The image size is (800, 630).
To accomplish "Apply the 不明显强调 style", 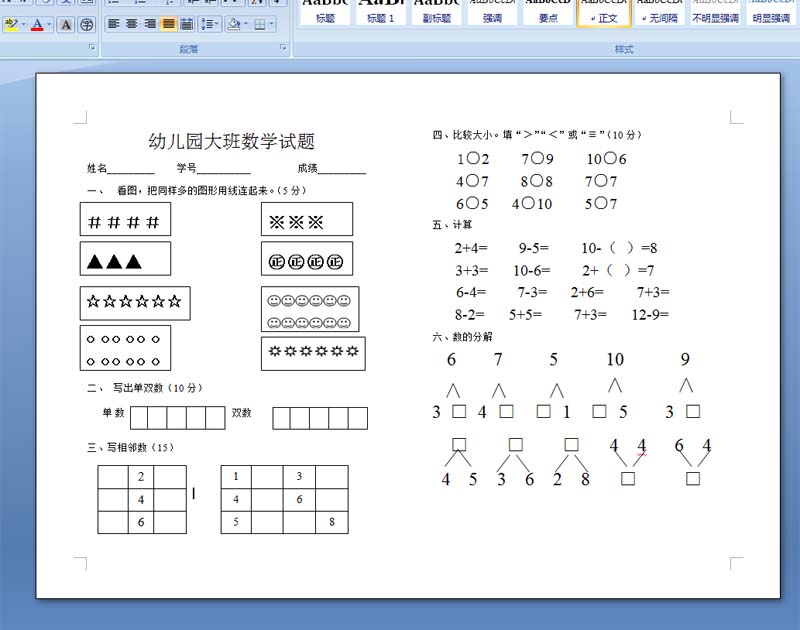I will coord(715,11).
